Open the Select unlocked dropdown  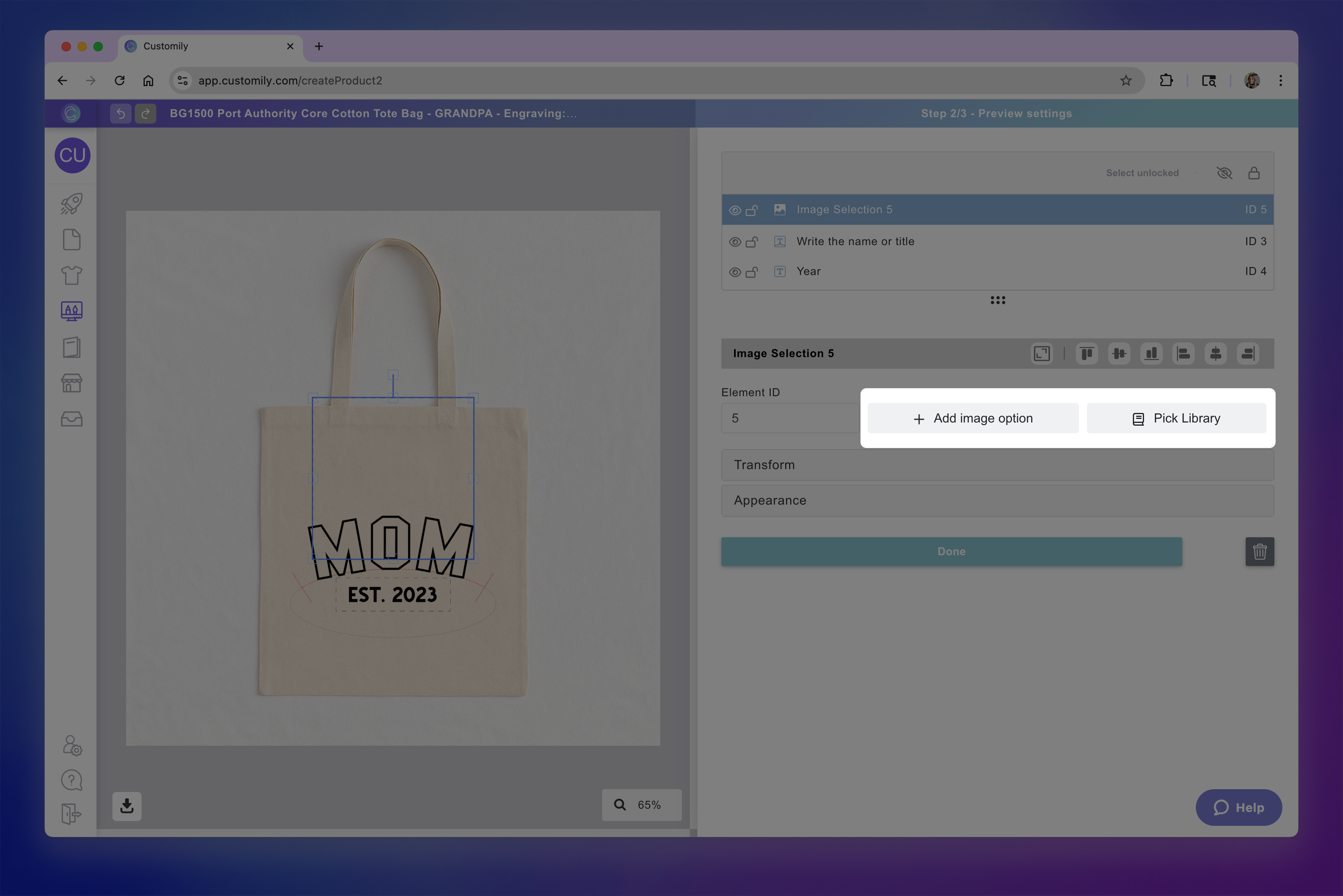tap(1142, 173)
